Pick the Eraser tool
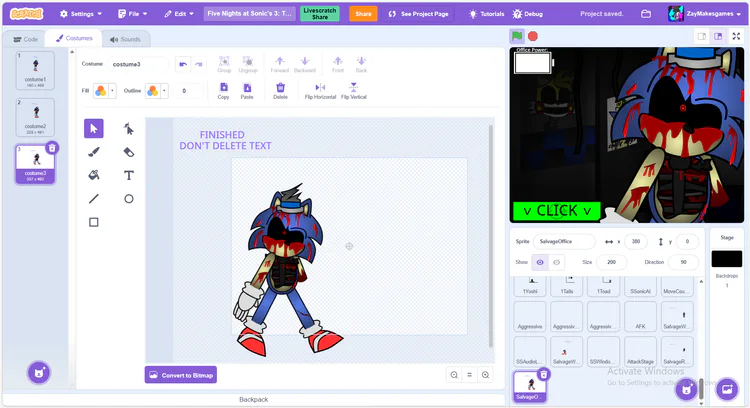The height and width of the screenshot is (408, 750). [x=129, y=152]
